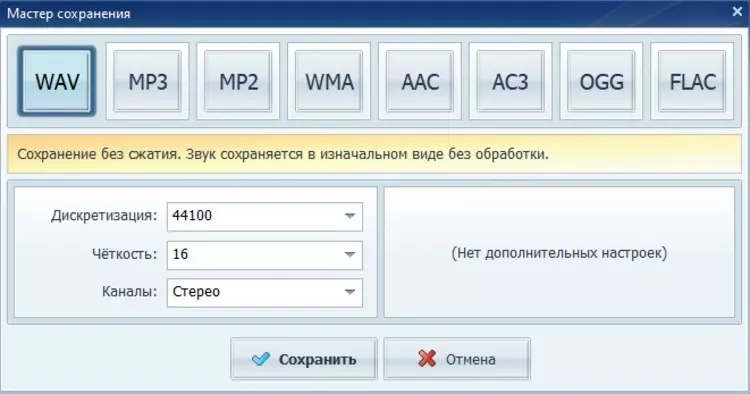Switch the output format to WMA

coord(329,81)
